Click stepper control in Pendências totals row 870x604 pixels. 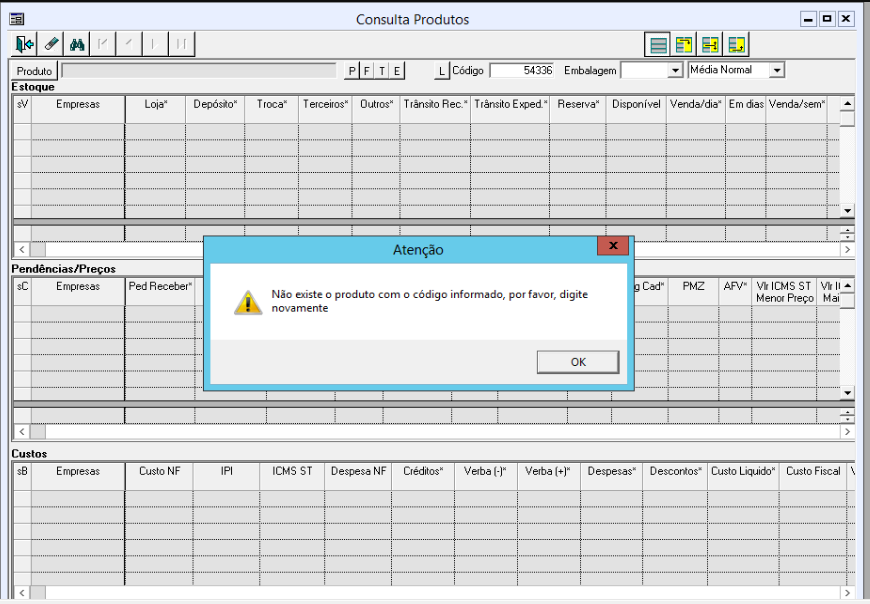847,416
